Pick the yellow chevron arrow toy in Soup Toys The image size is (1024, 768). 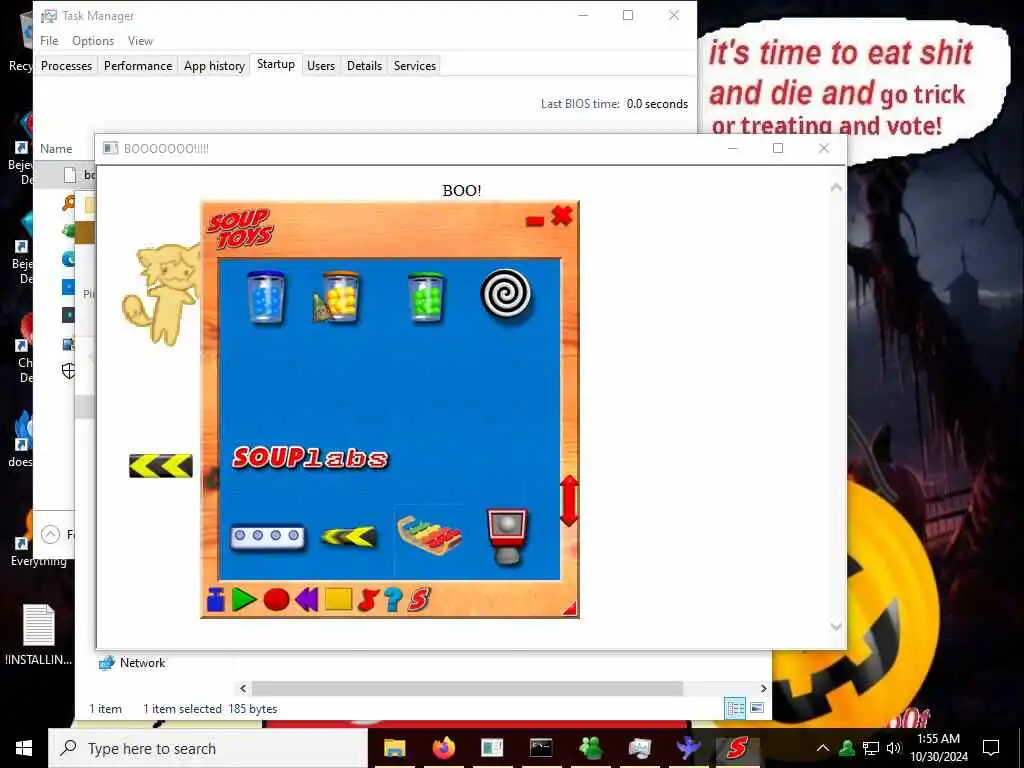click(349, 537)
